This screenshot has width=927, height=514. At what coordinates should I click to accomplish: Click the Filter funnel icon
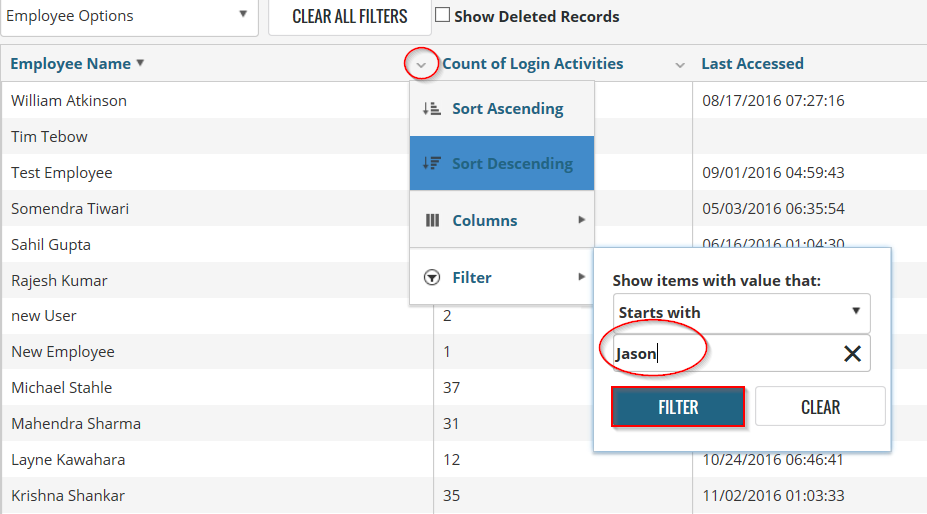coord(432,278)
